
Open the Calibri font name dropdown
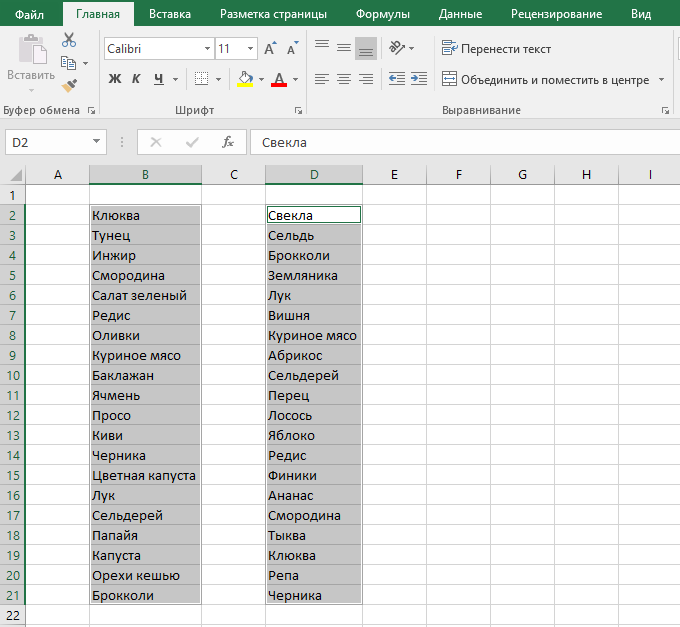207,49
